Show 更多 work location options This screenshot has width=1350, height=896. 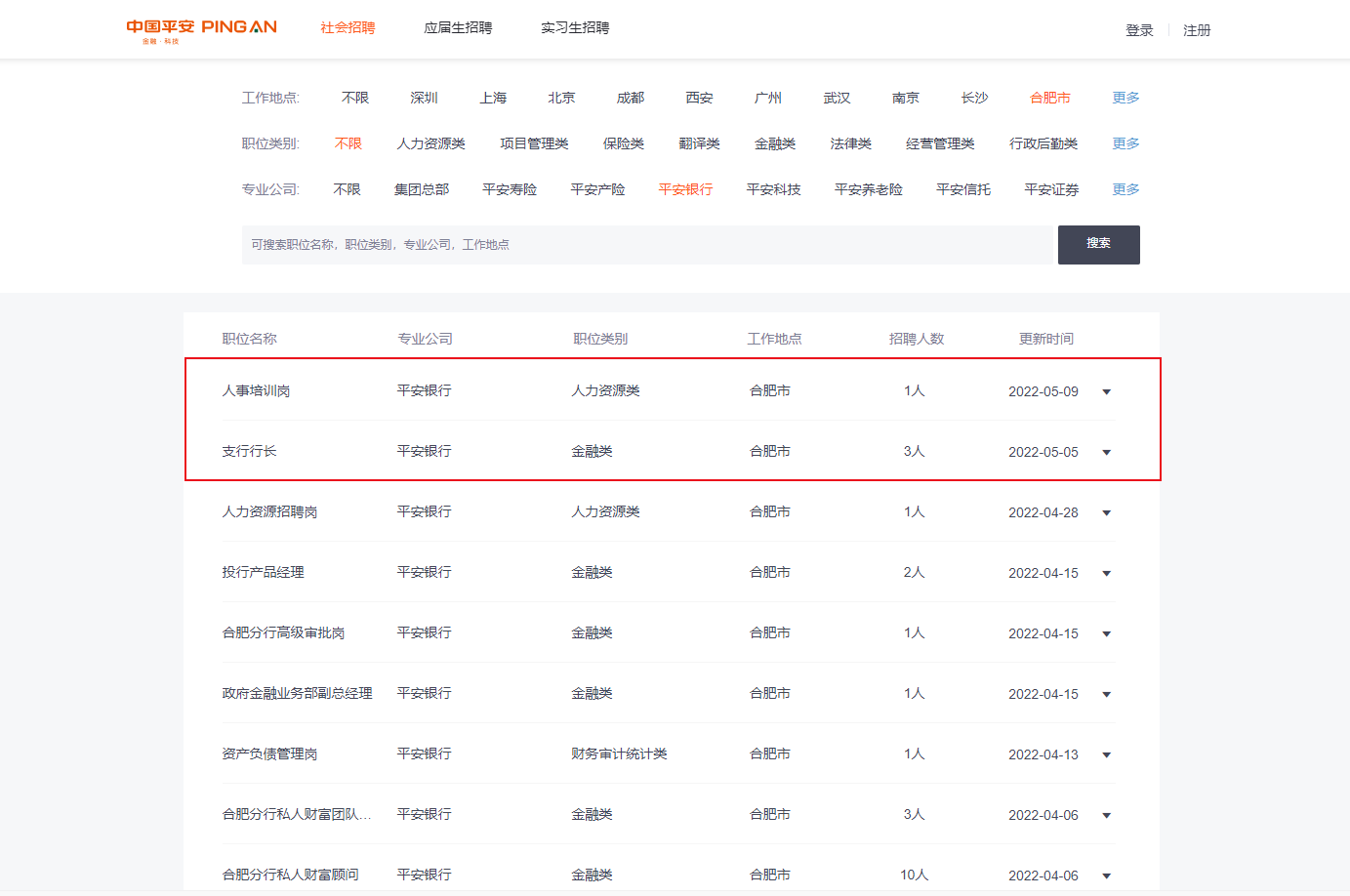point(1125,98)
